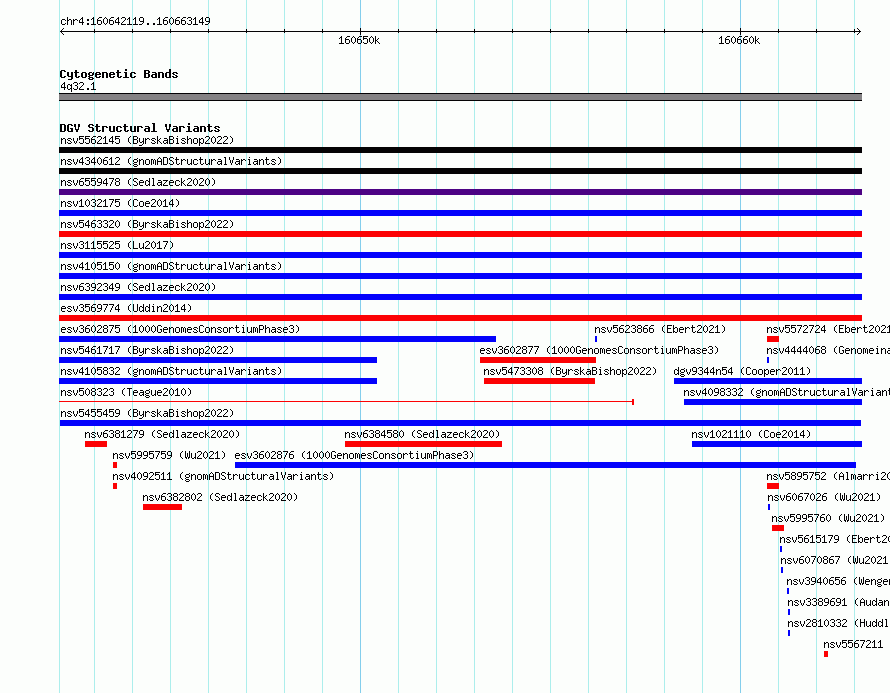Screen dimensions: 890x693
Task: Click the blue esv3602876 feature bar
Action: 545,465
